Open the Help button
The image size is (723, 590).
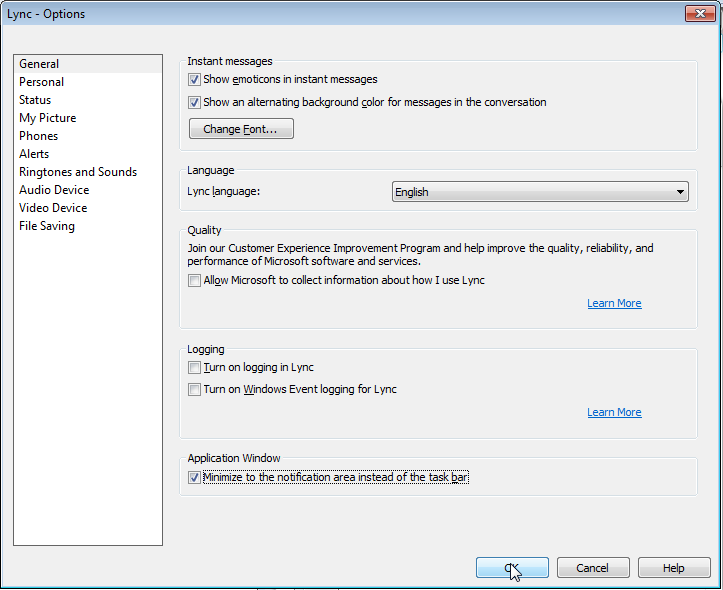click(x=674, y=567)
